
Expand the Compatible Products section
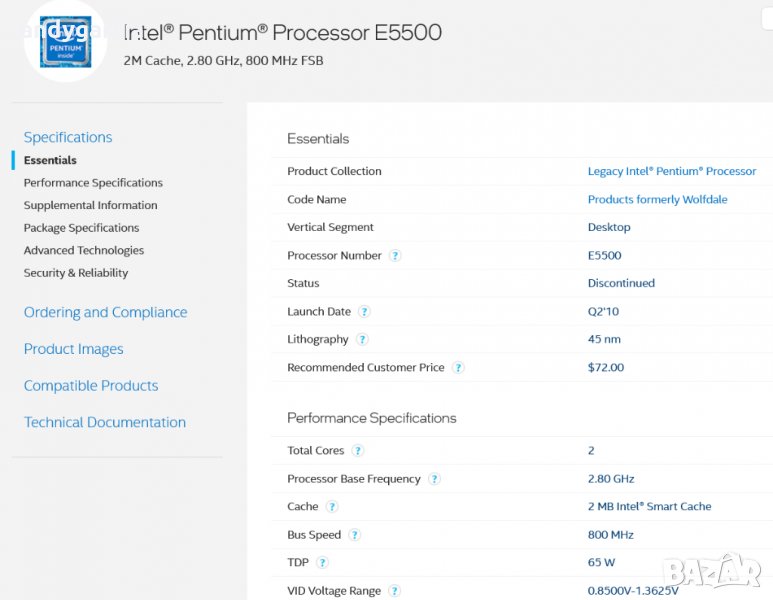(x=90, y=386)
